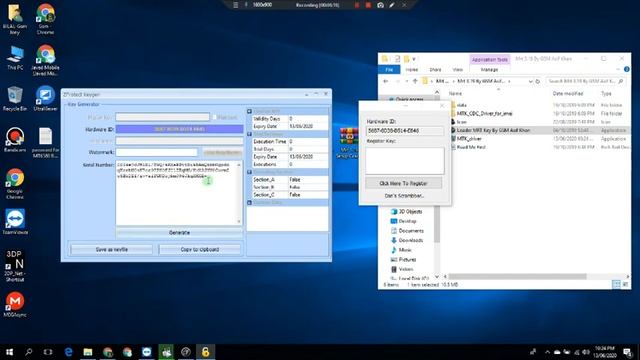Toggle the checkbox next to Master Key field
This screenshot has width=640, height=360.
214,117
